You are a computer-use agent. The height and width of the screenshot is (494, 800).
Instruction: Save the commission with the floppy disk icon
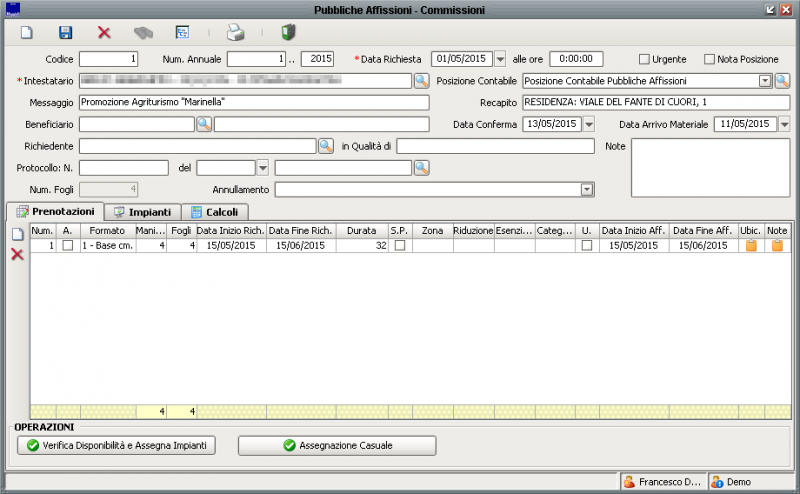(65, 33)
